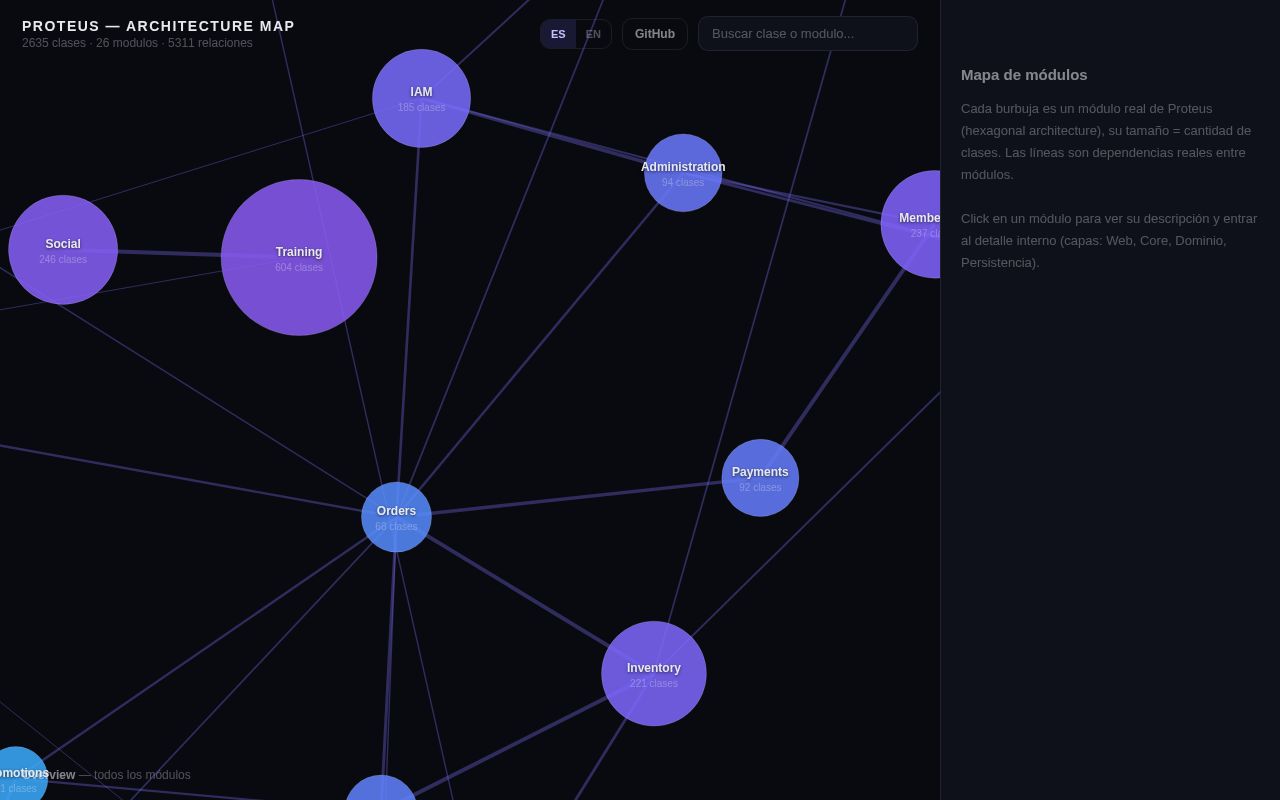The width and height of the screenshot is (1280, 800).
Task: Select the Training module bubble
Action: (x=299, y=257)
